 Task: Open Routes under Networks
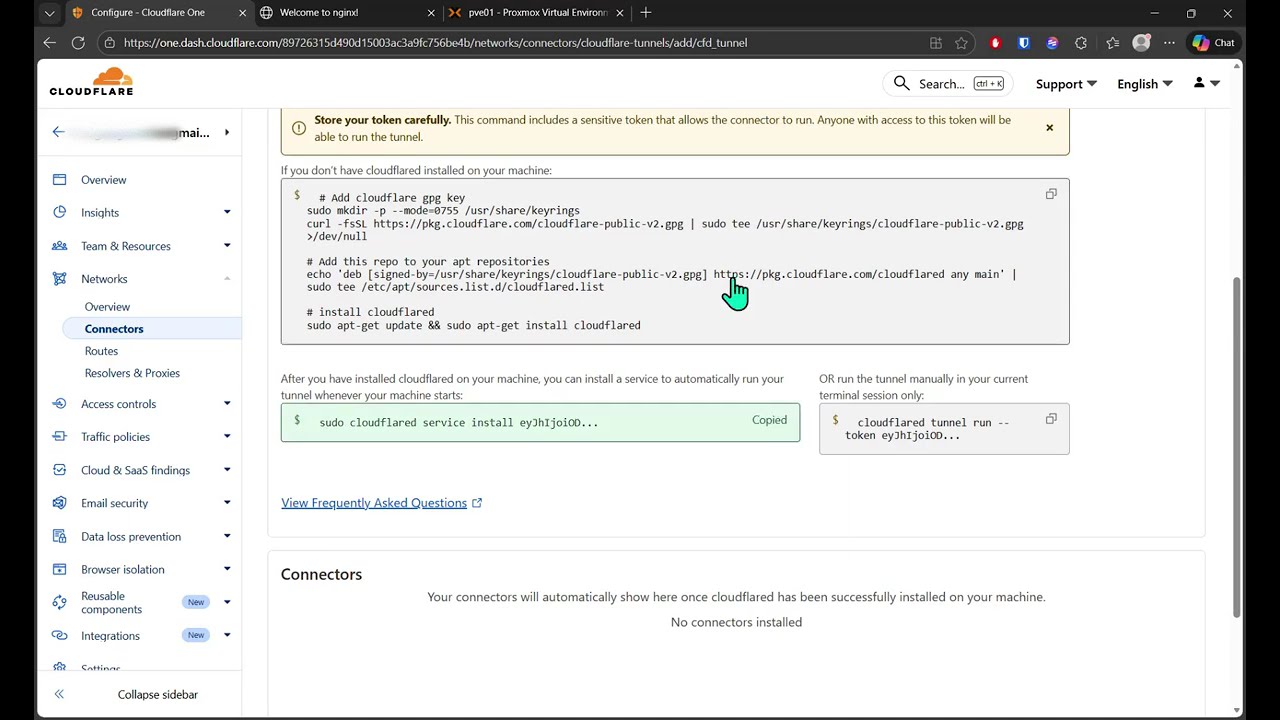(101, 351)
